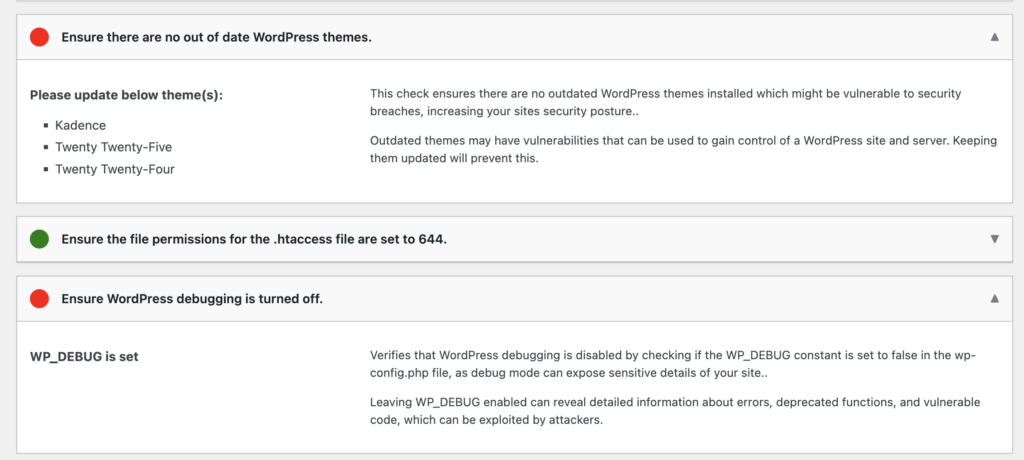Collapse the WordPress debugging panel arrow
Screen dimensions: 1024x460
click(994, 298)
